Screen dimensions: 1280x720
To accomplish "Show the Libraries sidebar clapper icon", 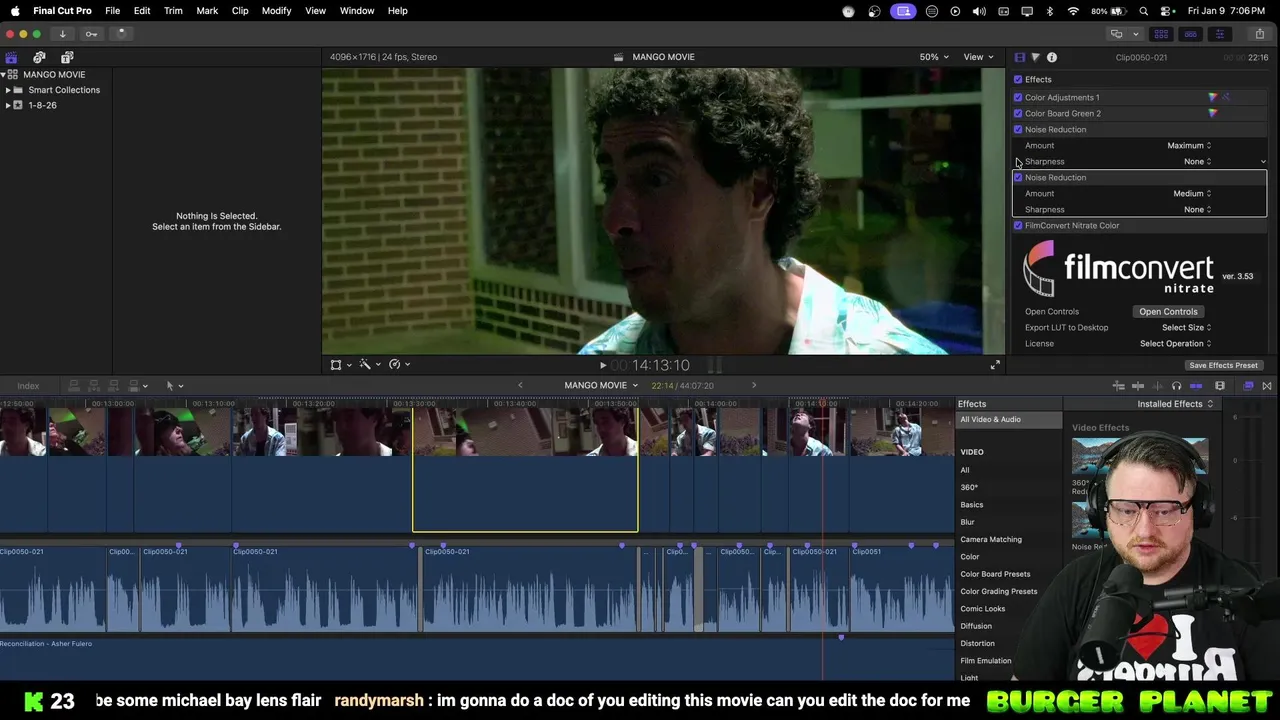I will [11, 58].
